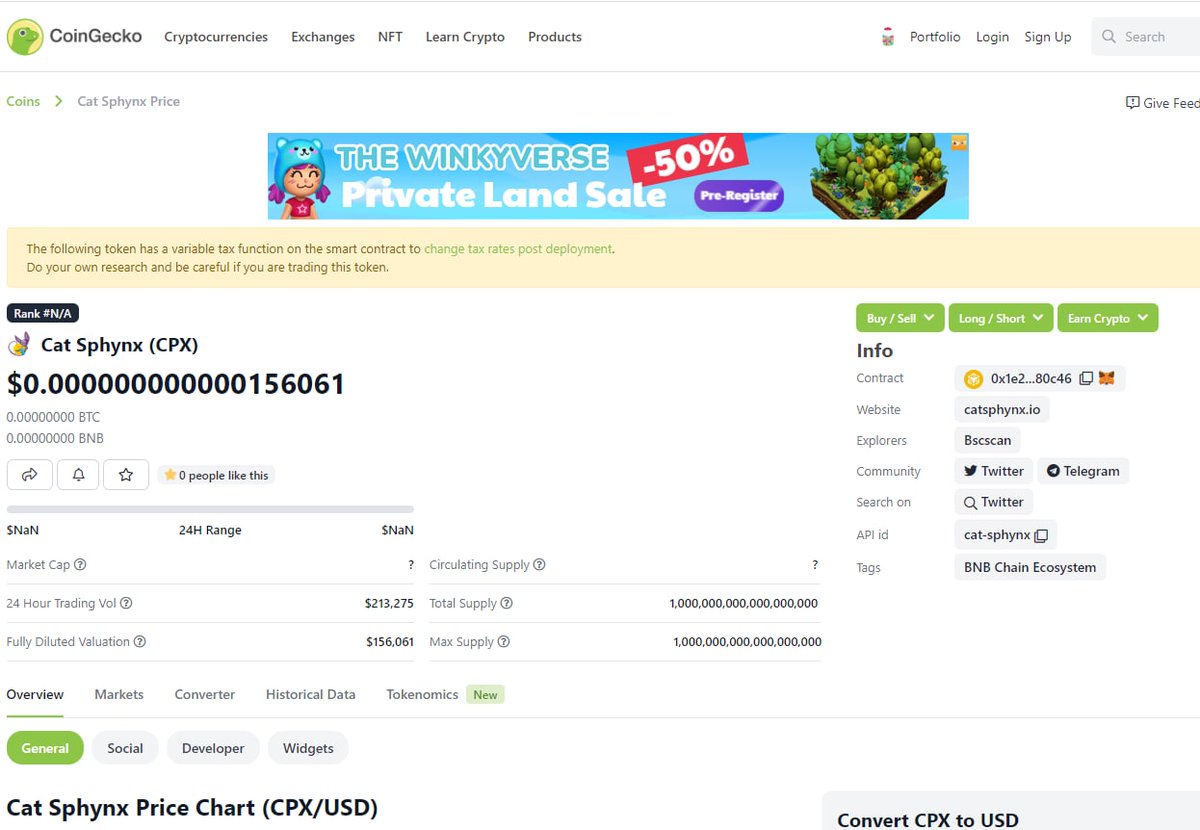Click the 0 people like this badge
This screenshot has height=830, width=1200.
pos(216,475)
